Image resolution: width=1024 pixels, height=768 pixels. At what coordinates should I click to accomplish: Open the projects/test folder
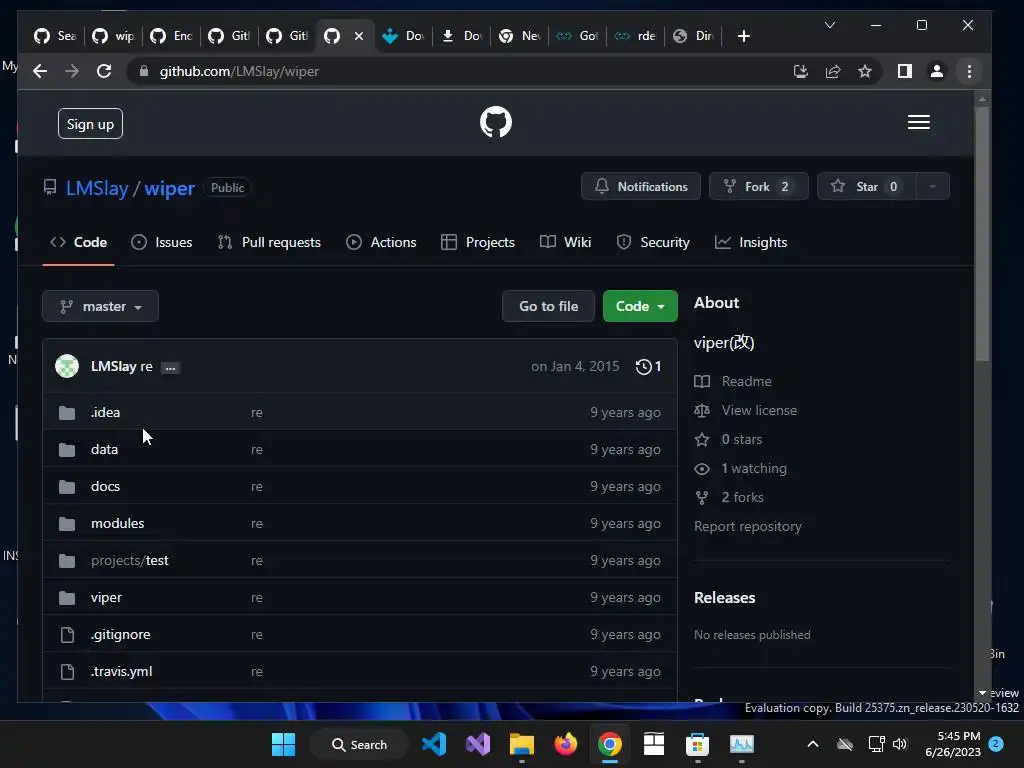click(130, 561)
